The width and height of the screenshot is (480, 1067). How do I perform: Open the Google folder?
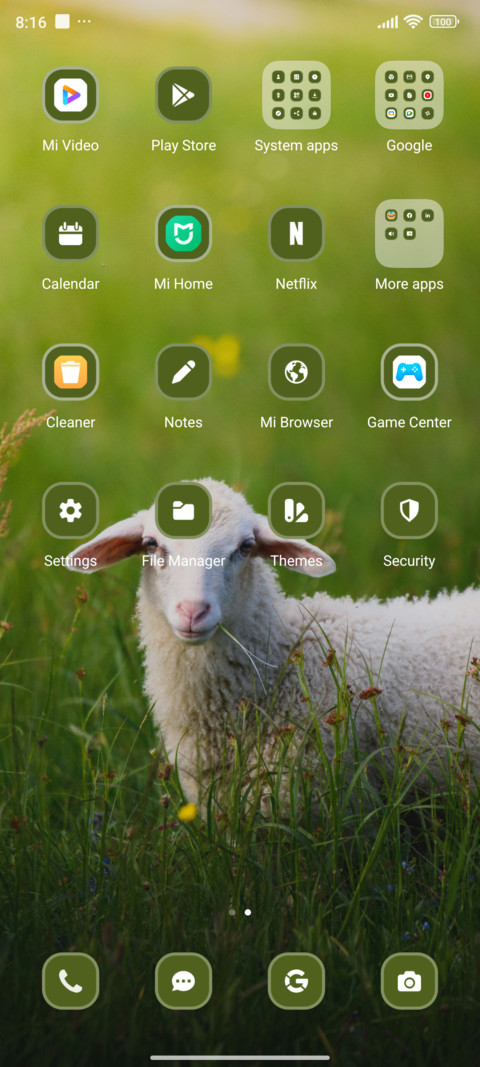409,95
